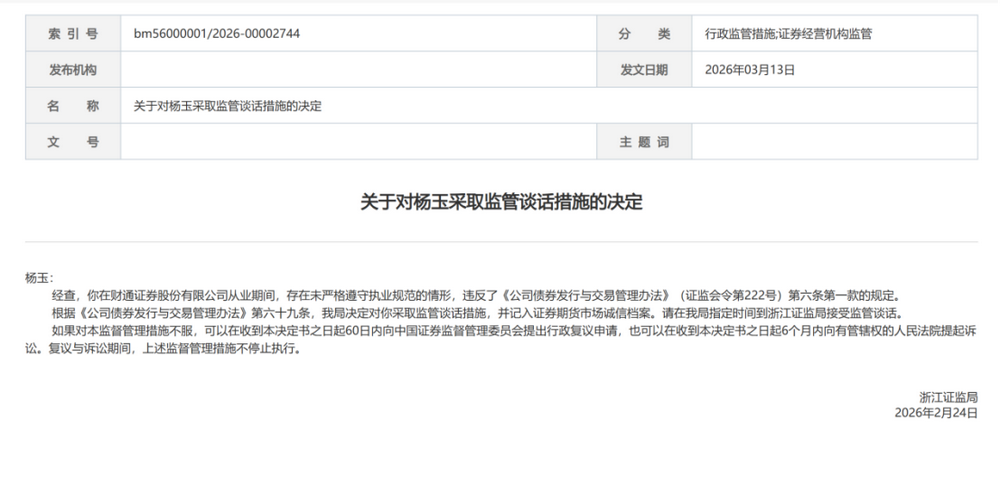Screen dimensions: 1000x481
Task: Click the empty 文号 value cell
Action: (358, 142)
